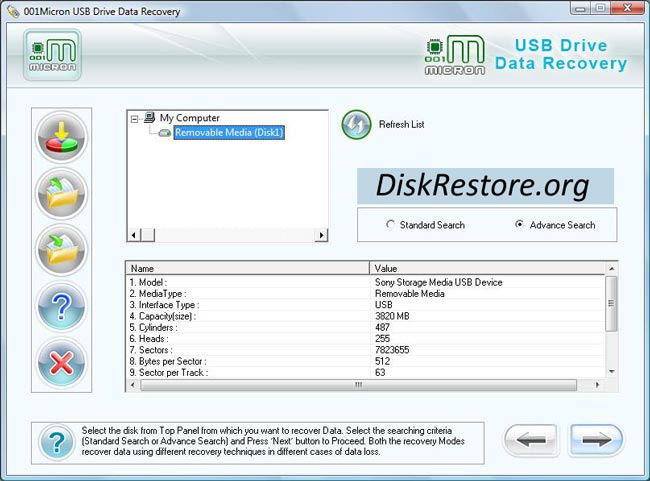The height and width of the screenshot is (481, 650).
Task: Click the details table left scroll arrow
Action: pos(133,385)
